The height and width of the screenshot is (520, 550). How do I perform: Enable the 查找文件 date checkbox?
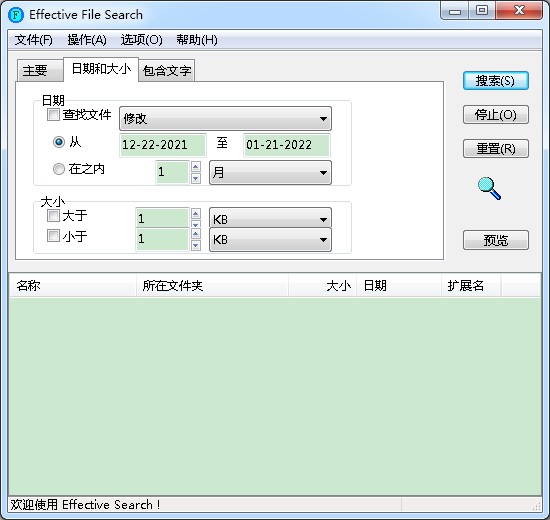pos(53,115)
